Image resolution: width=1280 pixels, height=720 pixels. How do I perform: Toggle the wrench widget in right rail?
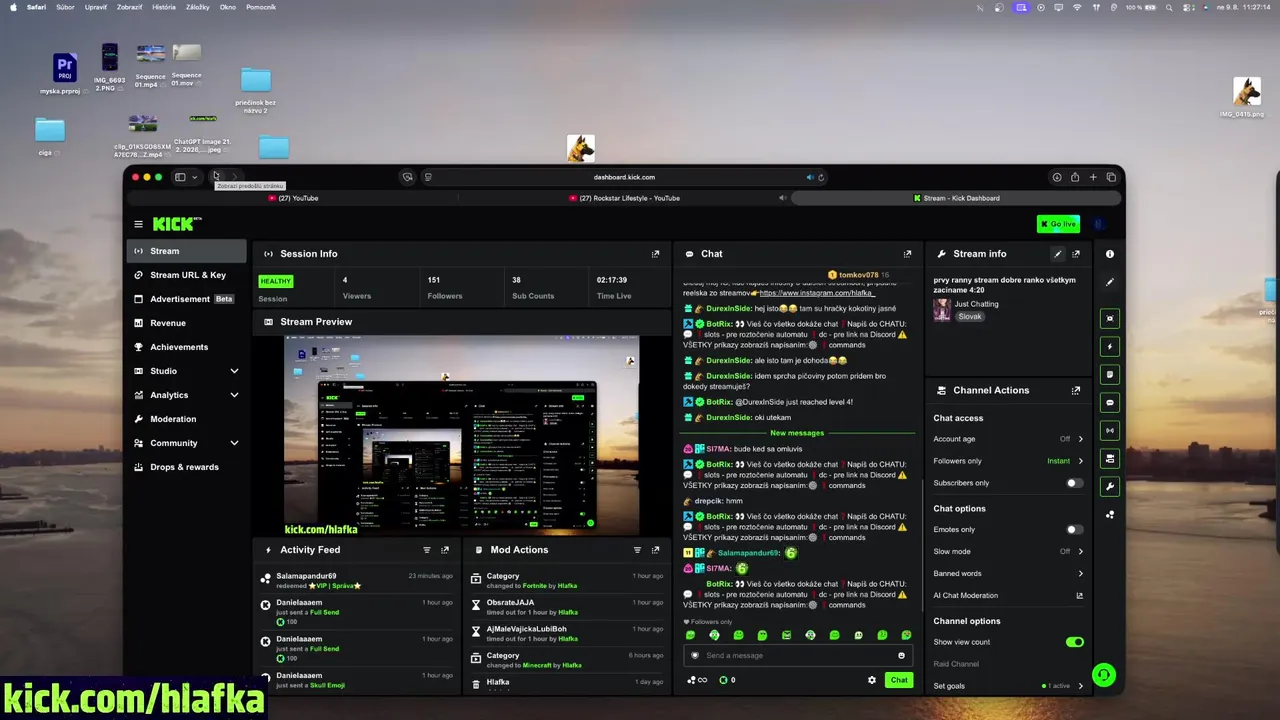(x=1110, y=486)
